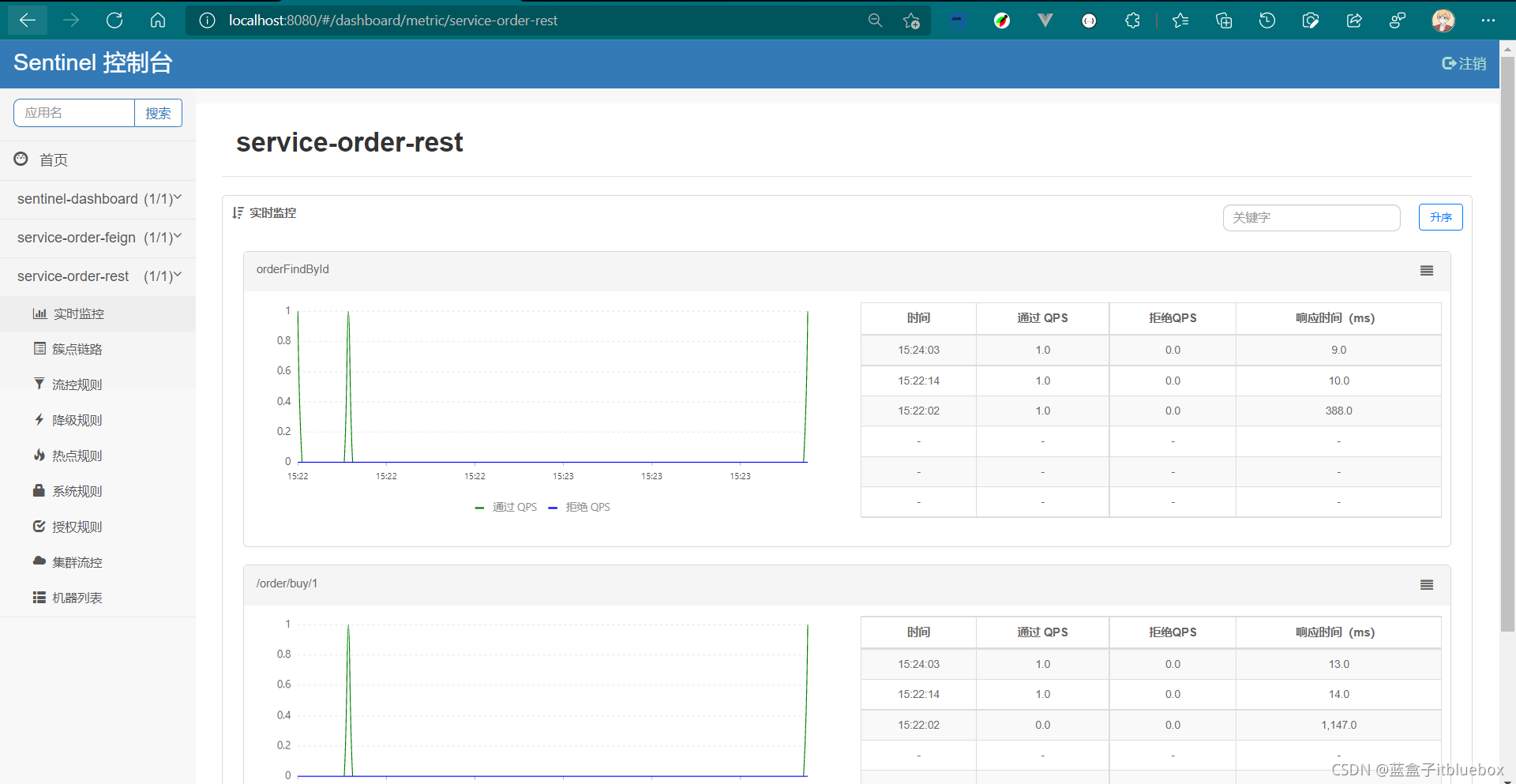The width and height of the screenshot is (1516, 784).
Task: Open browser history clock icon
Action: [x=1267, y=21]
